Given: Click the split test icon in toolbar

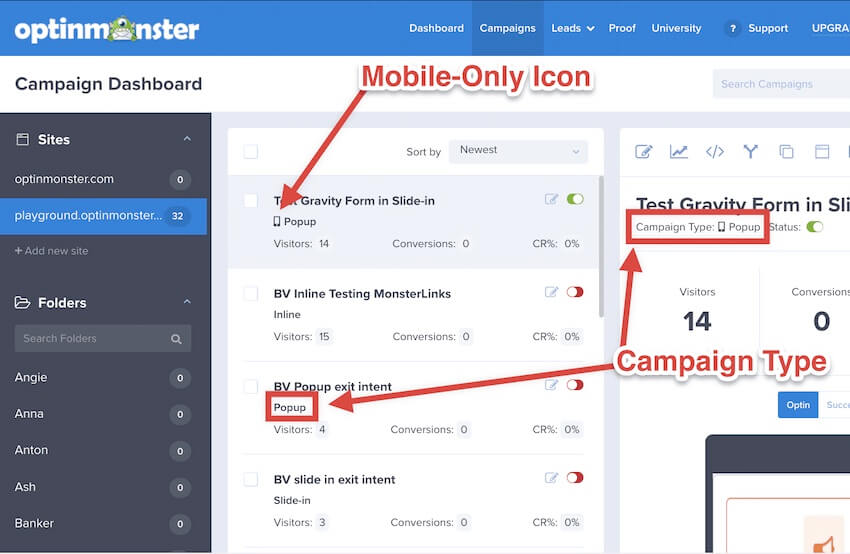Looking at the screenshot, I should pyautogui.click(x=751, y=151).
